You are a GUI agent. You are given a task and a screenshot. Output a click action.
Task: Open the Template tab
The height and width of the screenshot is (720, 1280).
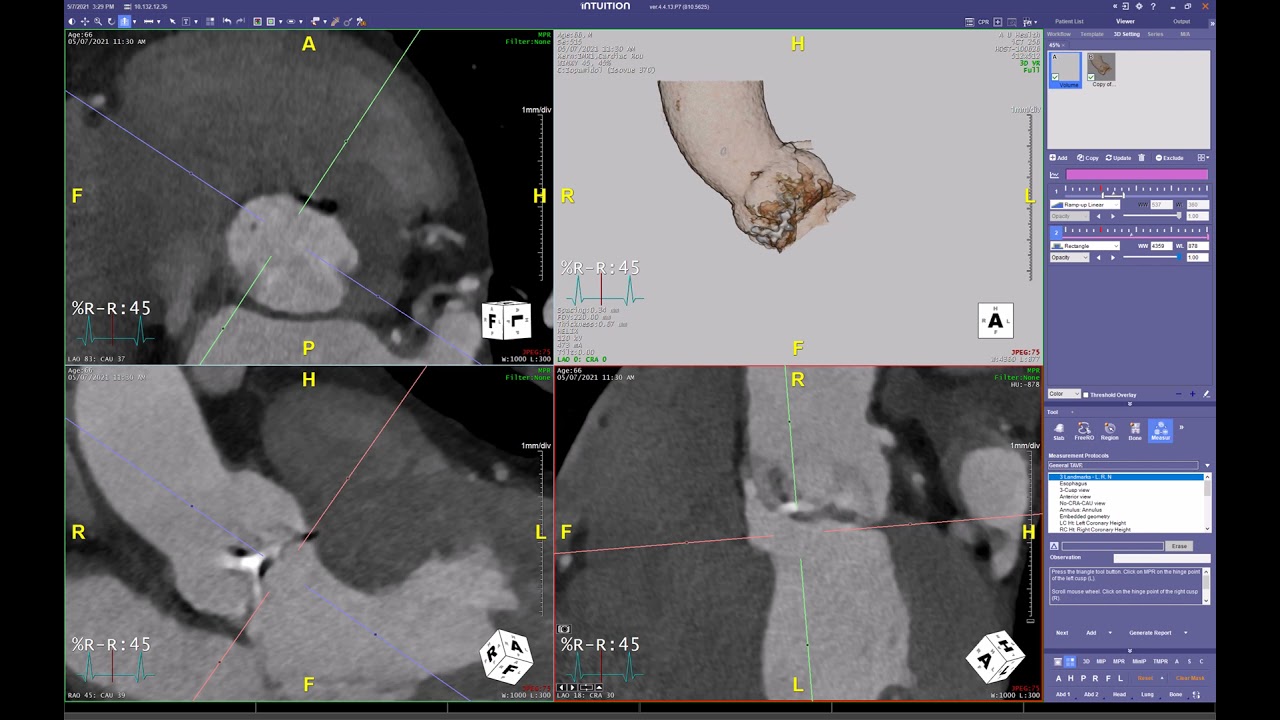(1092, 34)
